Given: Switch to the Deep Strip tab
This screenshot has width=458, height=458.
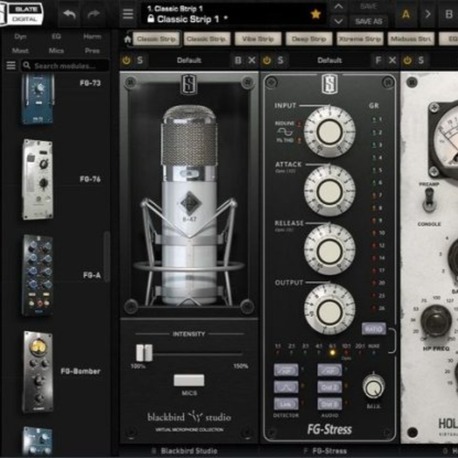Looking at the screenshot, I should 309,39.
